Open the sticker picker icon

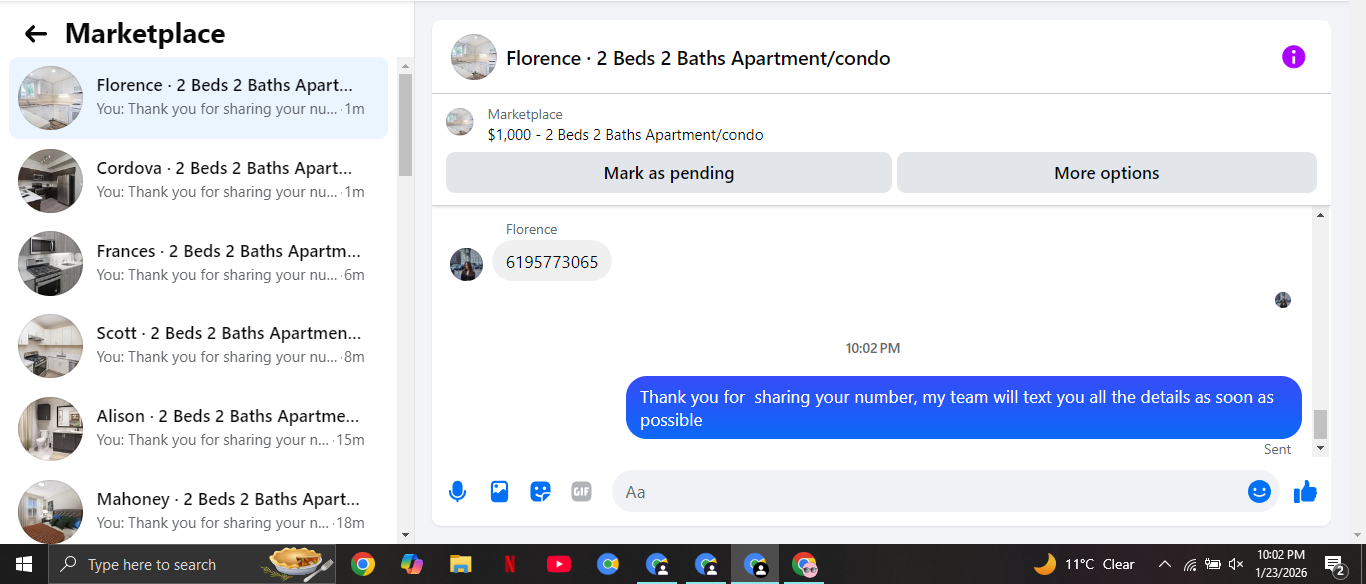(540, 491)
